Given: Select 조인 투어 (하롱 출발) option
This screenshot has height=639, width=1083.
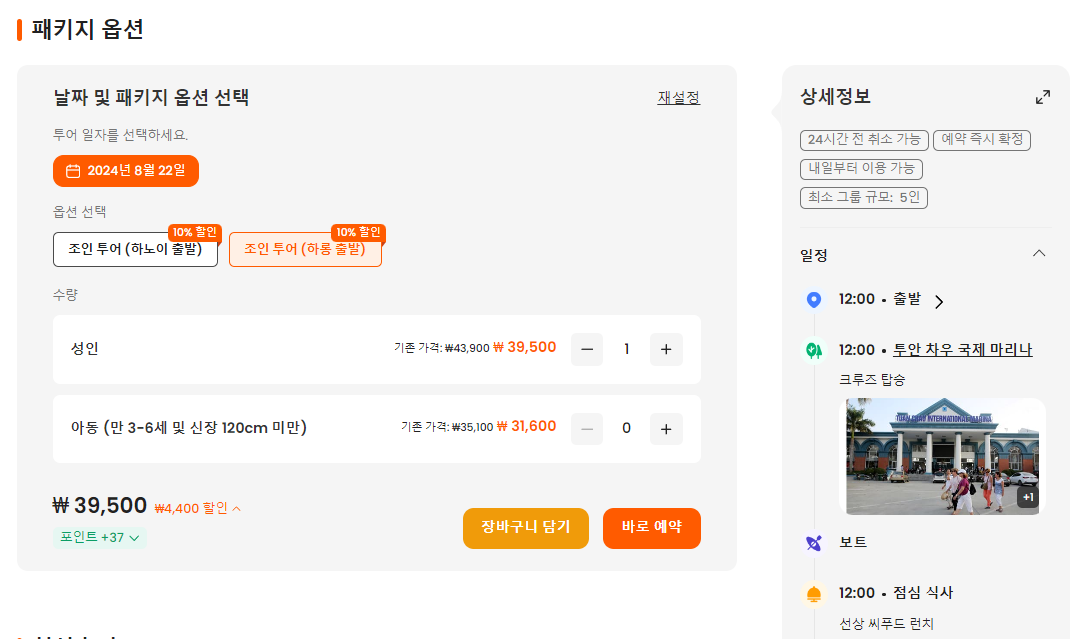Looking at the screenshot, I should pos(305,249).
